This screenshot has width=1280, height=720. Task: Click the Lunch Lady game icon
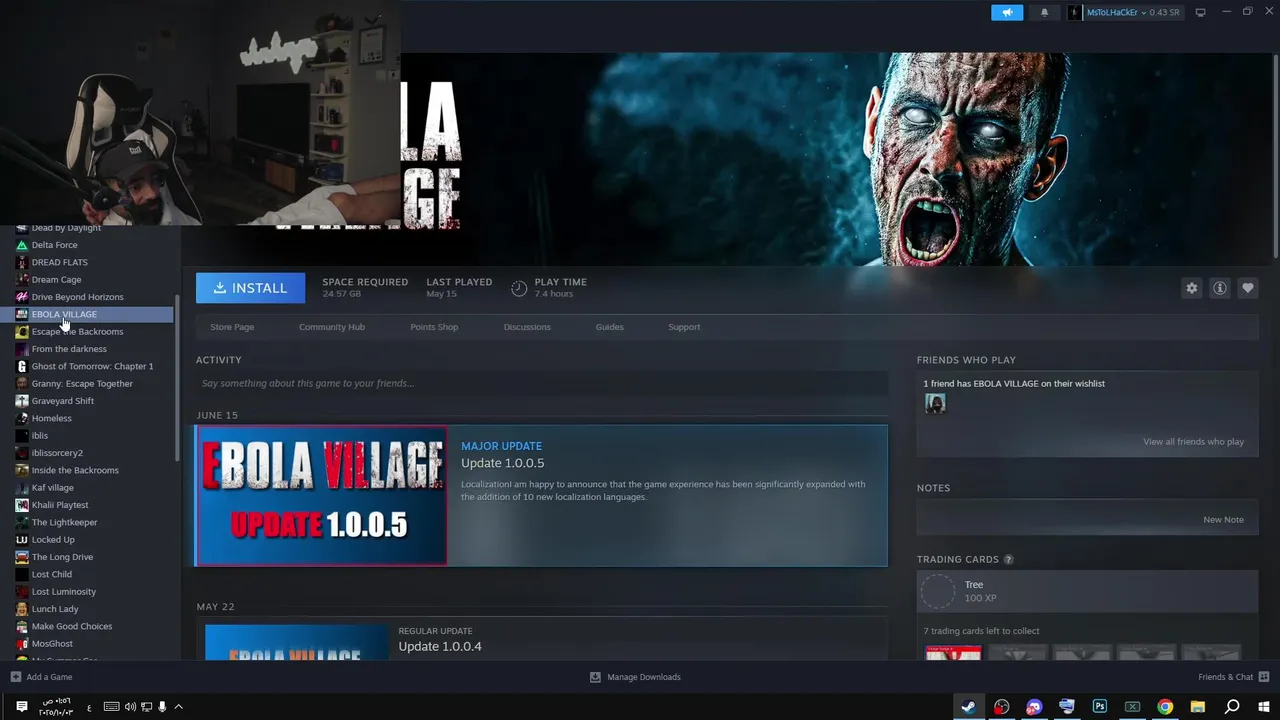tap(22, 609)
